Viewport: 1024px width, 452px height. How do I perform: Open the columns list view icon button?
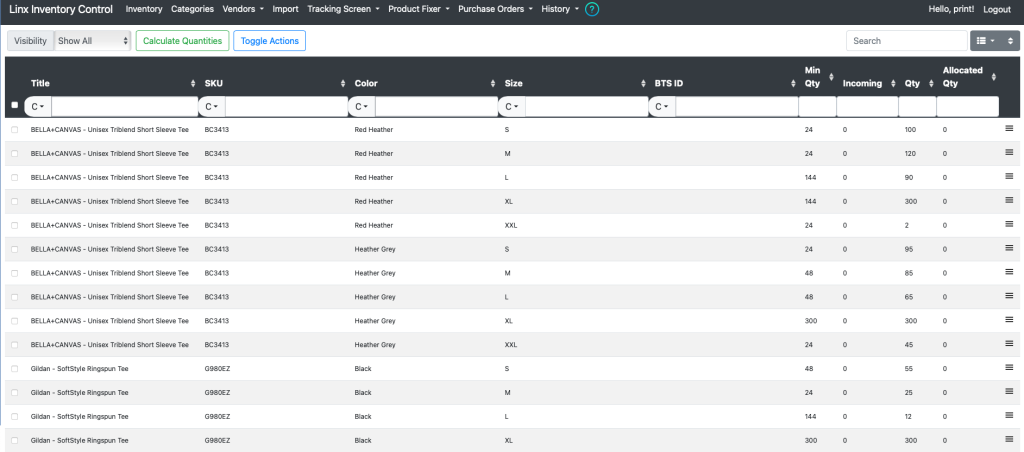[x=985, y=40]
